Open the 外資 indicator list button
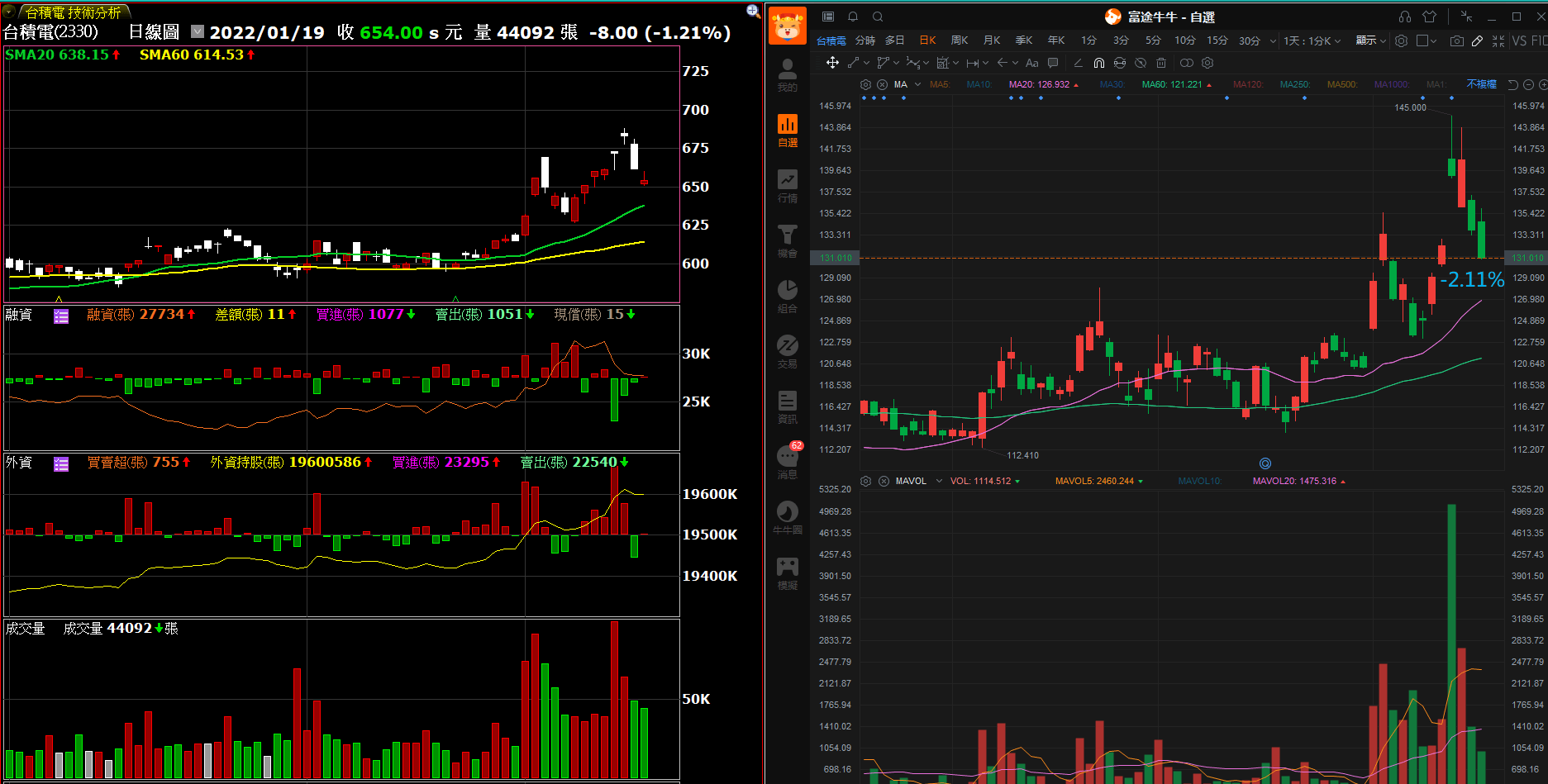The height and width of the screenshot is (784, 1548). (x=61, y=463)
